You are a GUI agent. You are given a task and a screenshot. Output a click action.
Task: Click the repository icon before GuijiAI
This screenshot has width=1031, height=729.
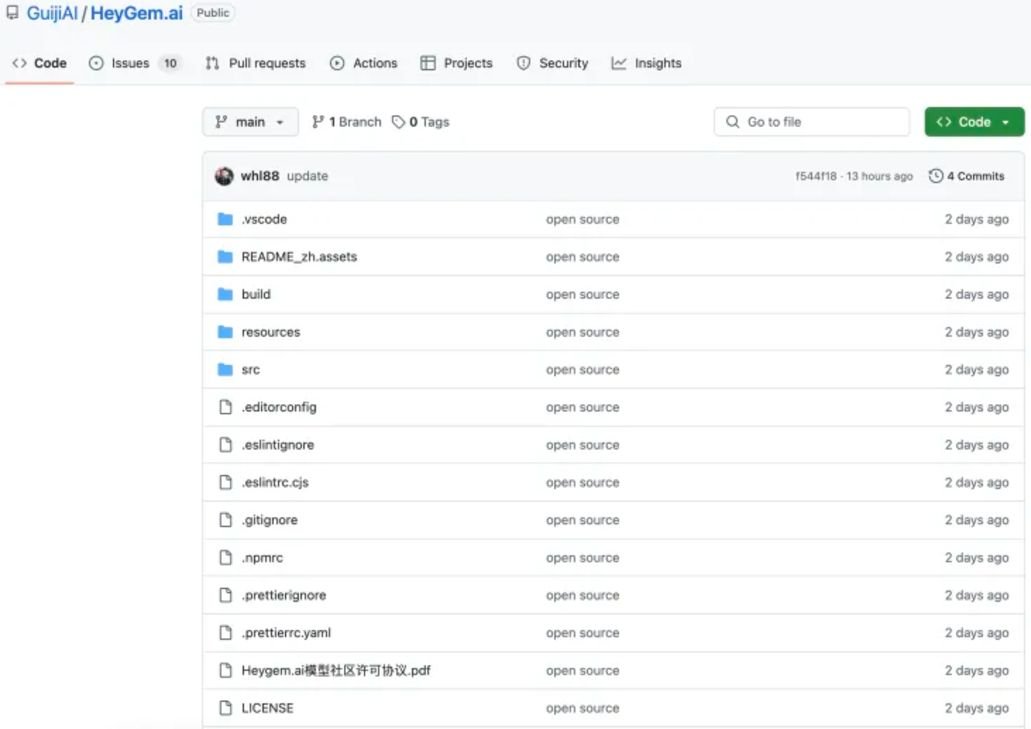pyautogui.click(x=12, y=13)
